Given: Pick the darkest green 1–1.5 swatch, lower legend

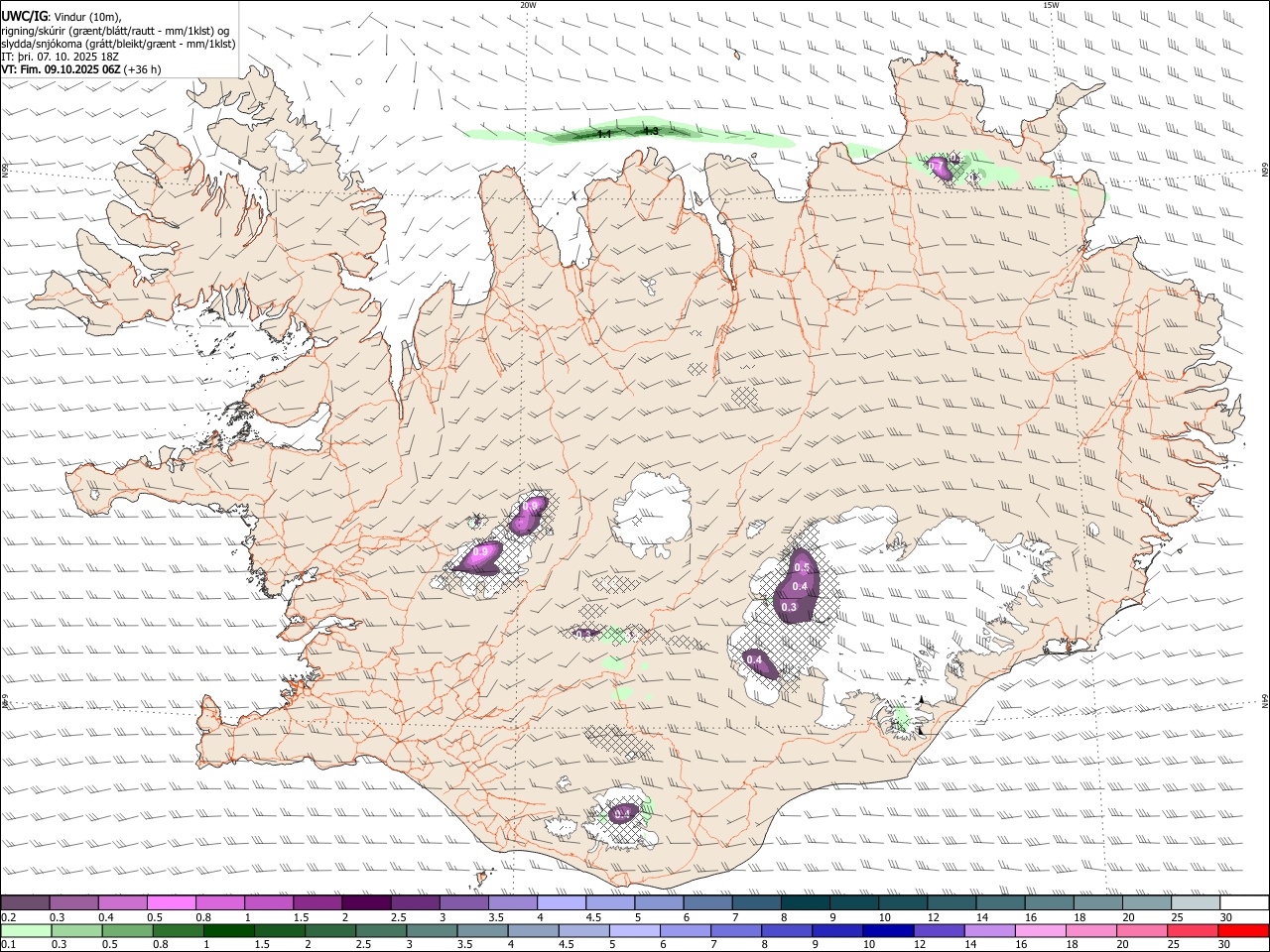Looking at the screenshot, I should 228,930.
